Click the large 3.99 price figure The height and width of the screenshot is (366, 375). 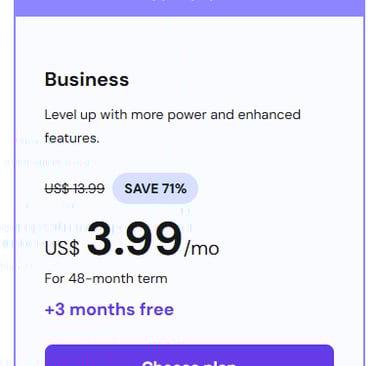coord(135,239)
